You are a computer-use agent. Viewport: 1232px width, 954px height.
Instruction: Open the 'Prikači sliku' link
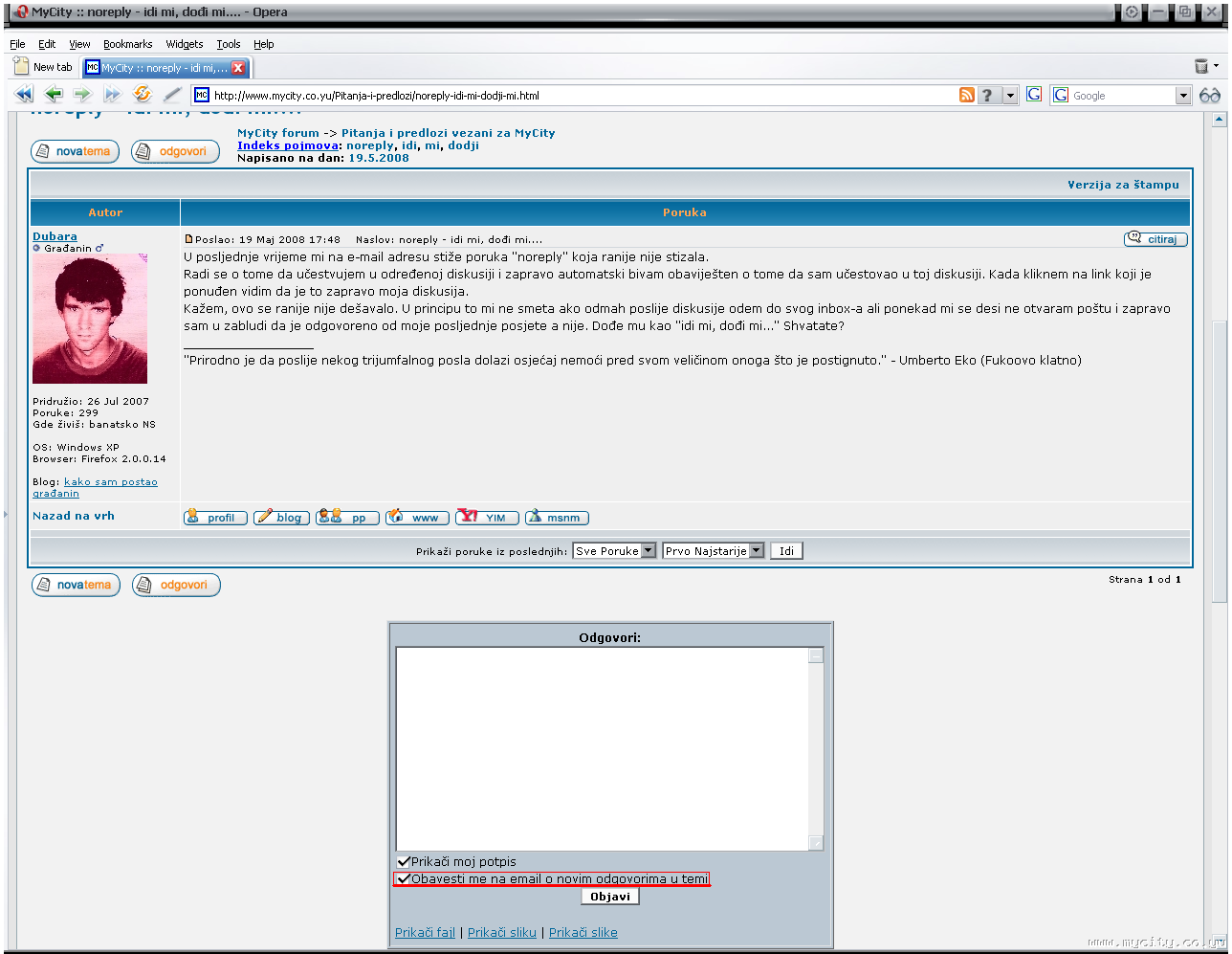pos(502,932)
